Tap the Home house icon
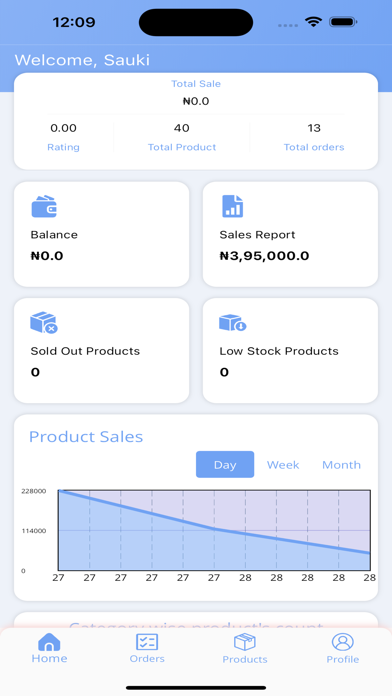 click(49, 642)
